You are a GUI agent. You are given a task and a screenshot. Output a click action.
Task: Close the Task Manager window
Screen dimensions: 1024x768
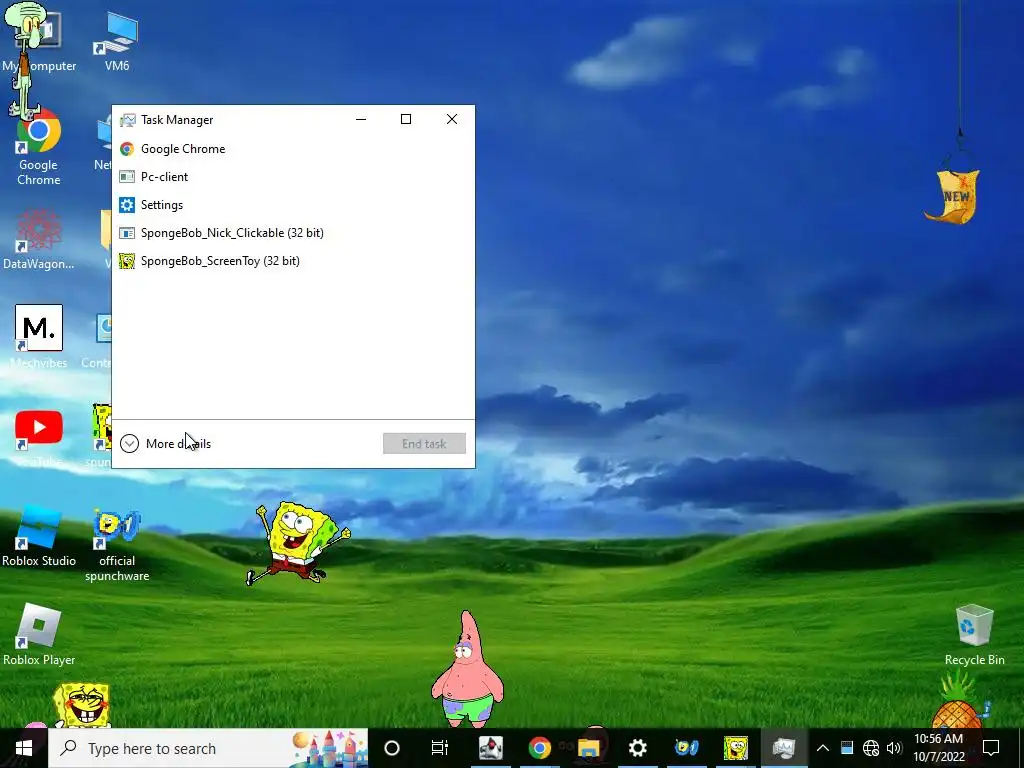tap(452, 120)
